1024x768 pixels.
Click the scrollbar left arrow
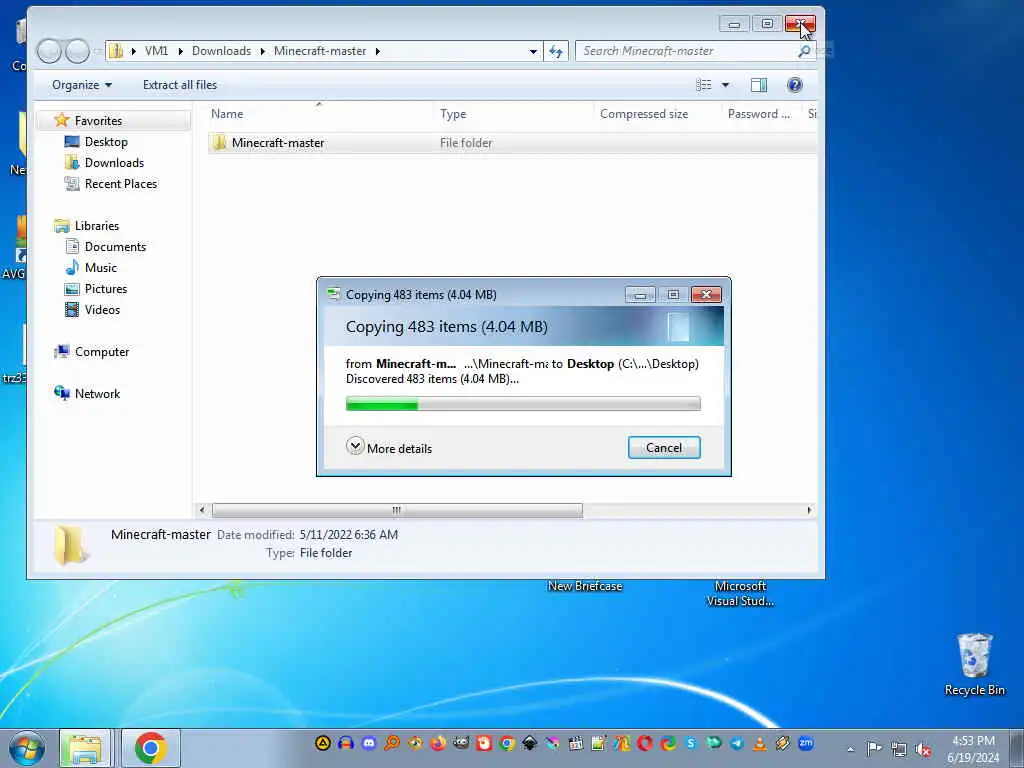(202, 510)
